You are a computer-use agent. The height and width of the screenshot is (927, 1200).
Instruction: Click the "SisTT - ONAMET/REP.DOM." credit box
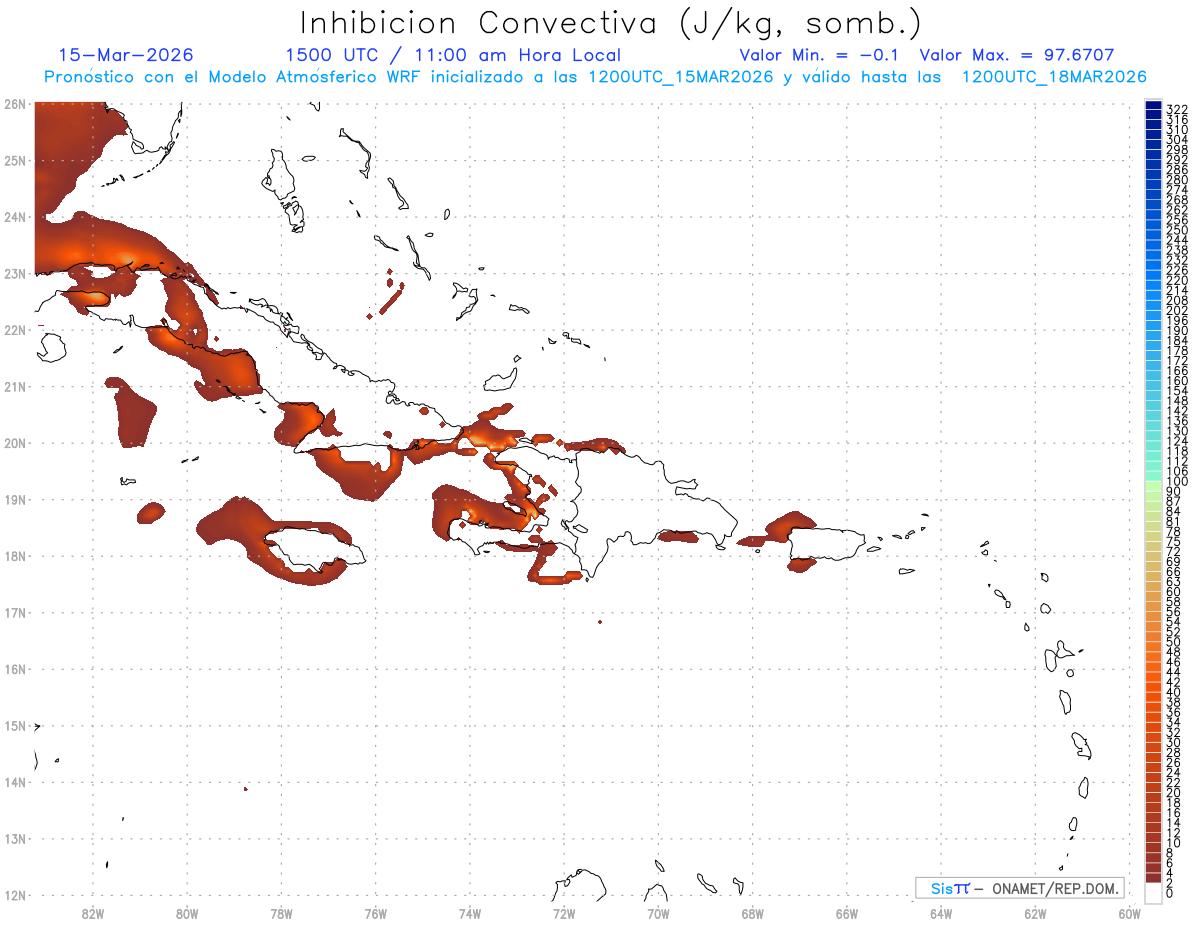1020,888
